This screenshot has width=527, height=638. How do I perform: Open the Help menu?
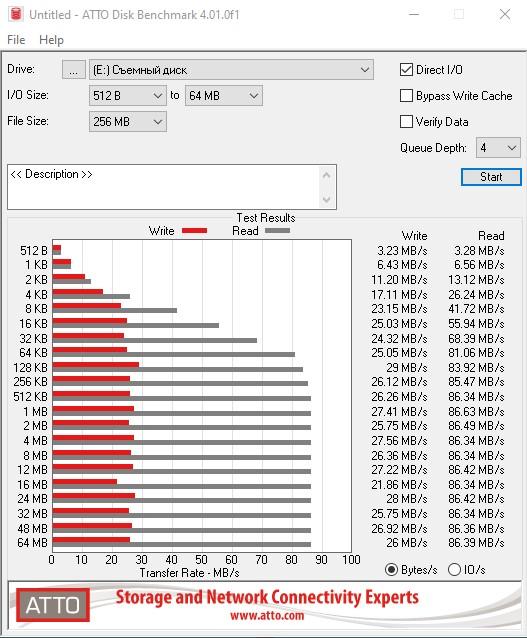(x=51, y=40)
